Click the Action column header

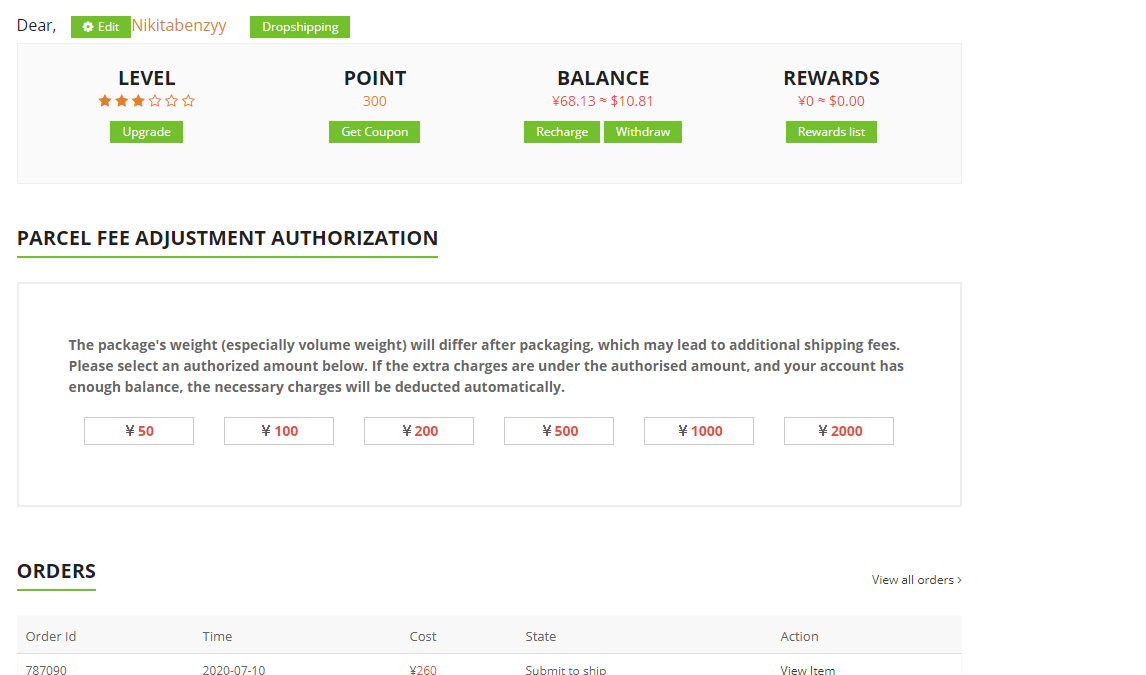click(800, 636)
